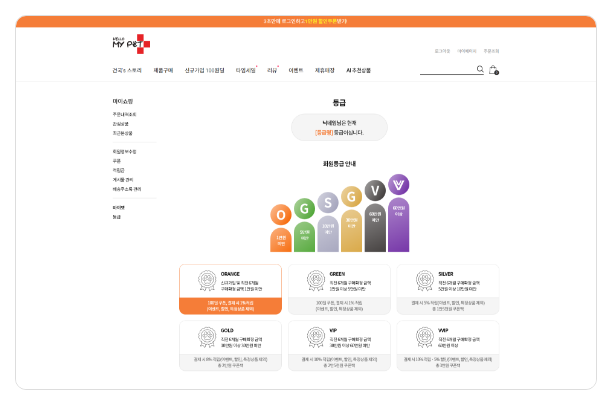This screenshot has height=405, width=612.
Task: Click the search magnifier icon
Action: coord(480,70)
